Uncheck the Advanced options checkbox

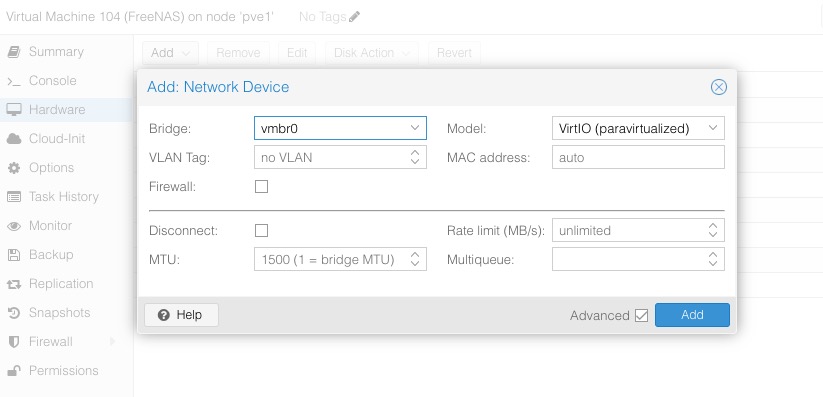coord(641,315)
